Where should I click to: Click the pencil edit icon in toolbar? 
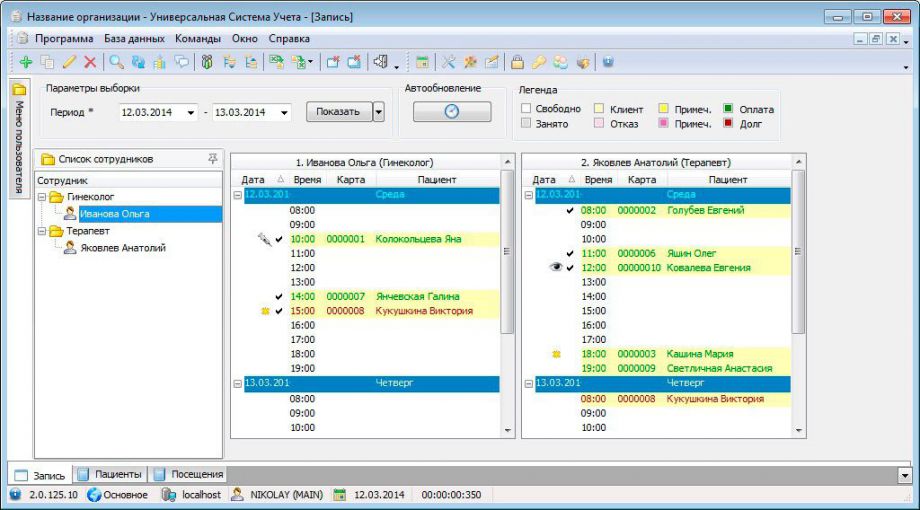coord(69,62)
